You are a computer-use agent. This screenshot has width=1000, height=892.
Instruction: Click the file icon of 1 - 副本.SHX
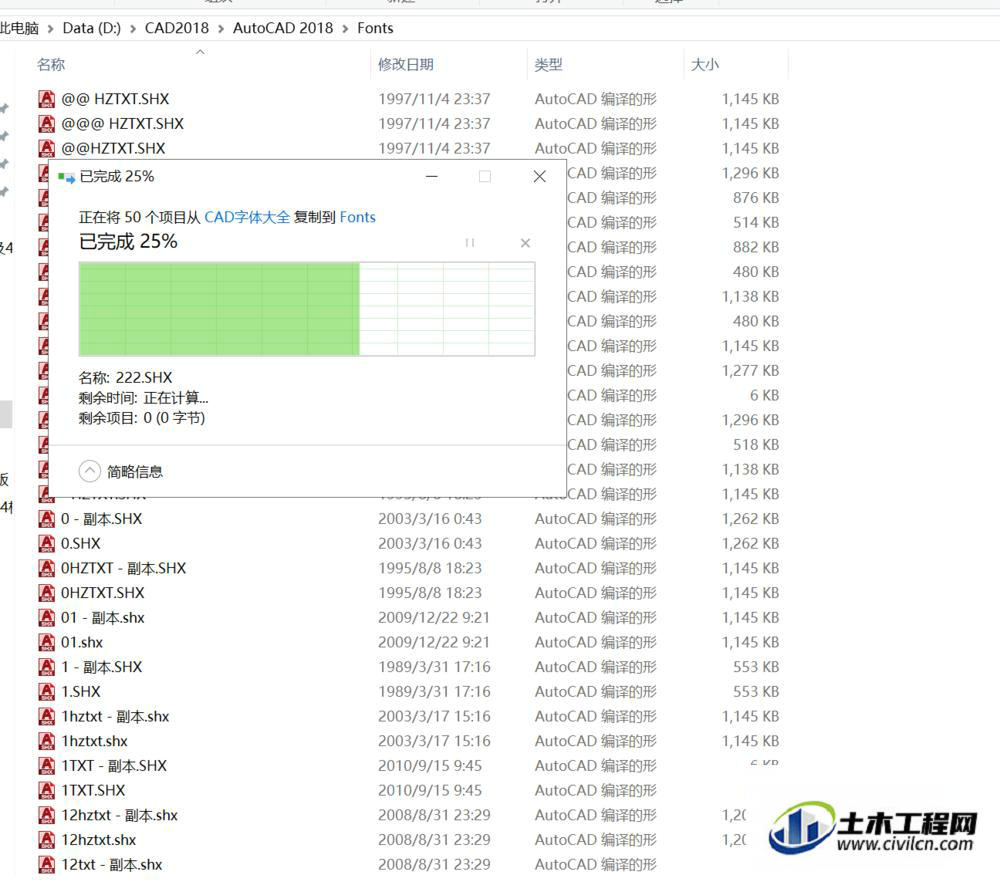(x=47, y=667)
